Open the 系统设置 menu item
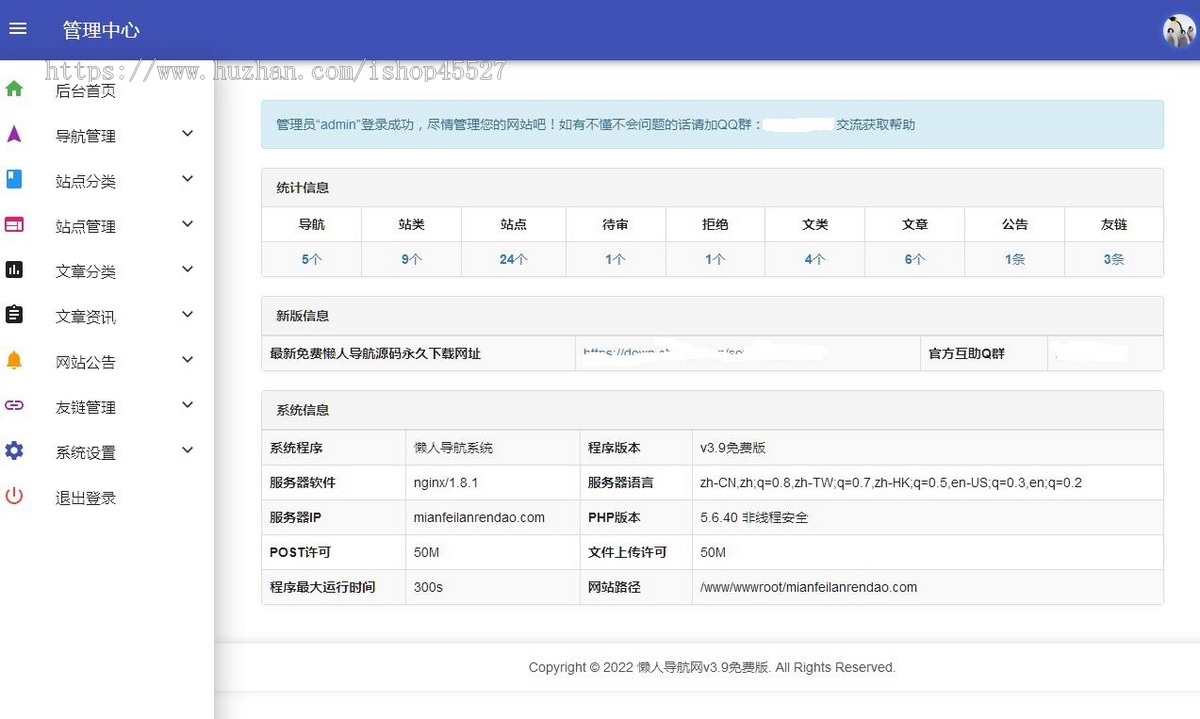 [x=86, y=453]
